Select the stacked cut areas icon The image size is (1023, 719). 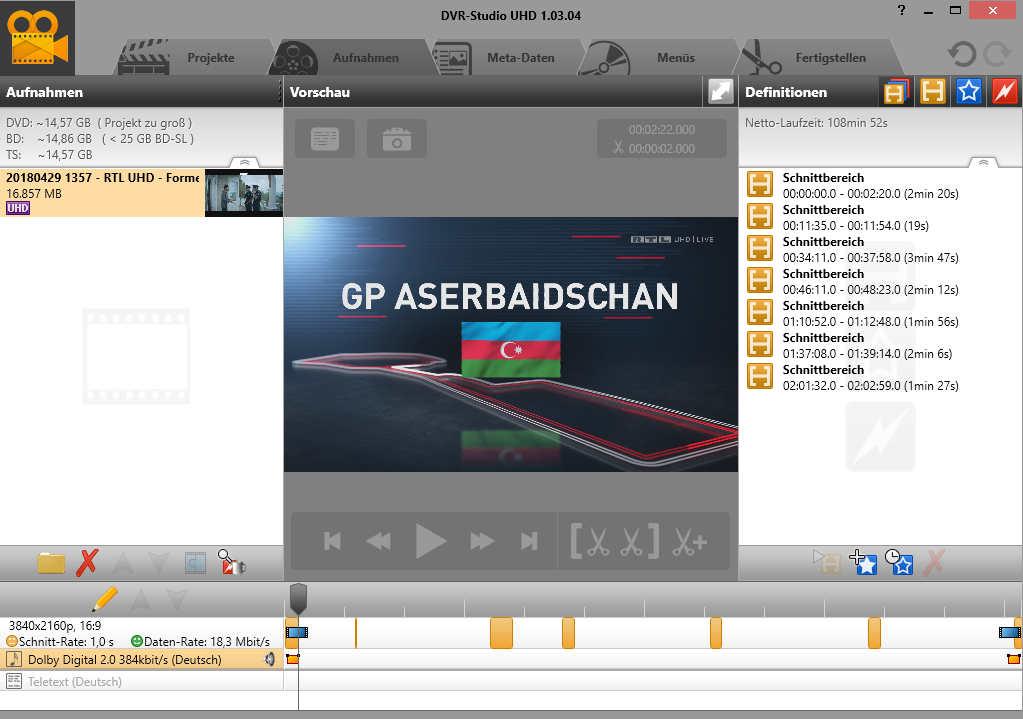click(x=895, y=91)
